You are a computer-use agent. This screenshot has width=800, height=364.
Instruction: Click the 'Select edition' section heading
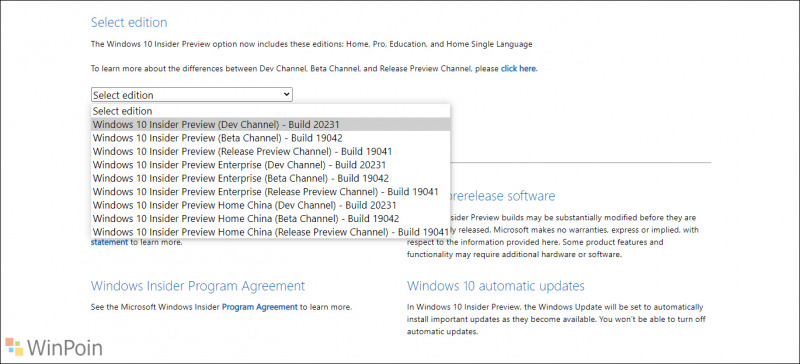coord(129,22)
